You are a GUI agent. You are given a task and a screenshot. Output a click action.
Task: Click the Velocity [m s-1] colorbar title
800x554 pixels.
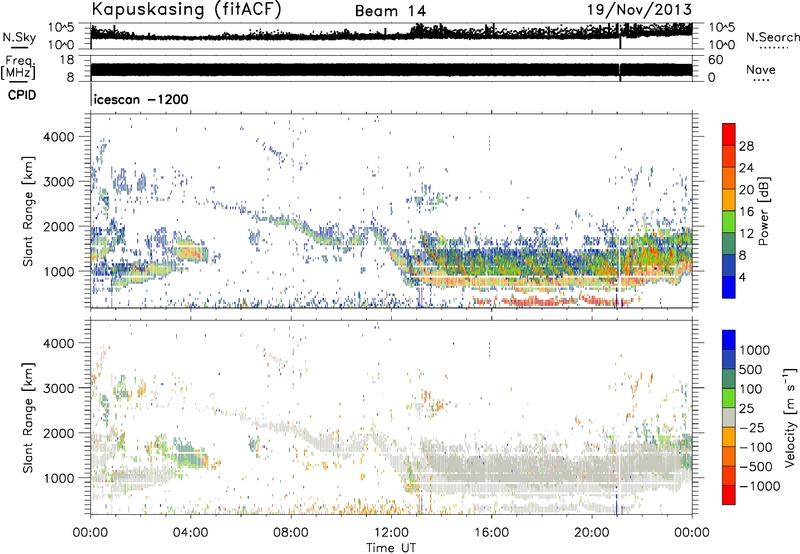tap(790, 417)
